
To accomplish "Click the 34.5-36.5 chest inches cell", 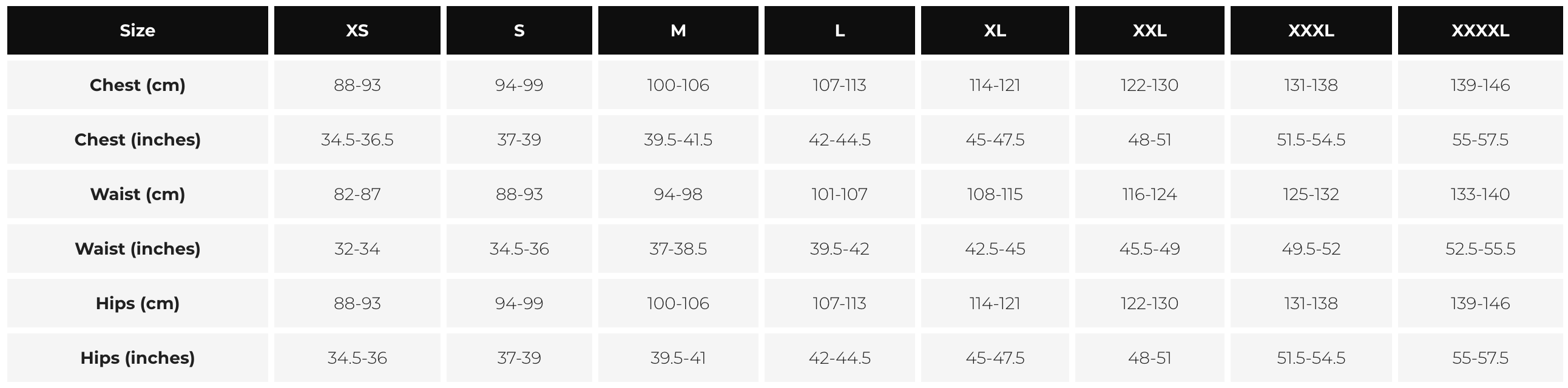I will (x=357, y=140).
